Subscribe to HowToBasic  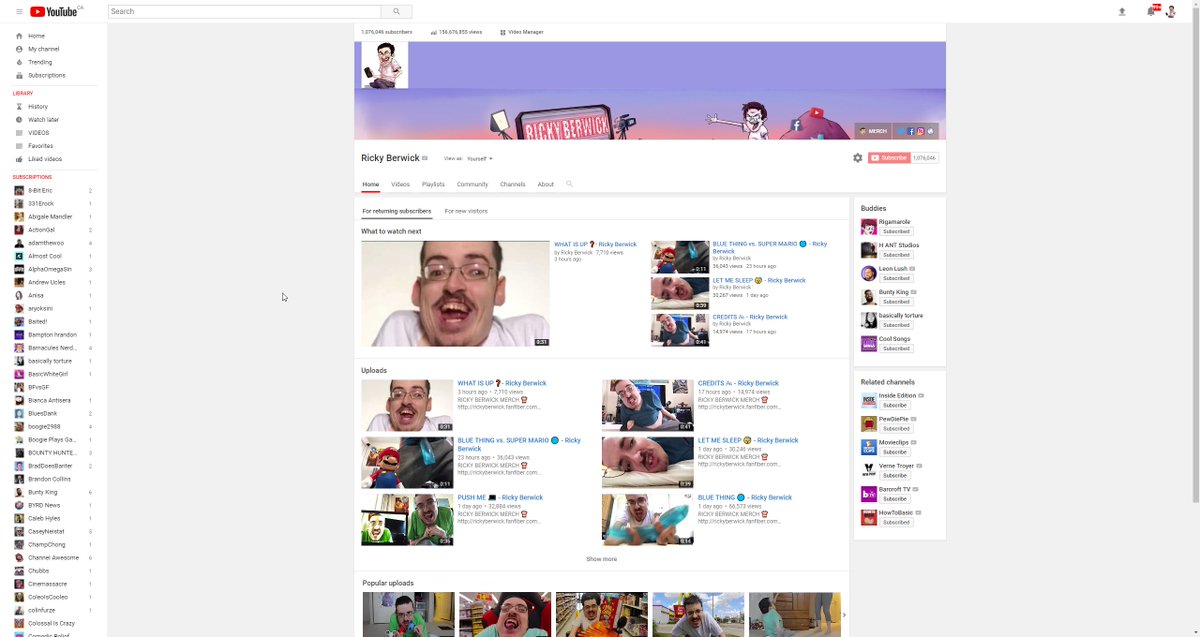[x=896, y=522]
